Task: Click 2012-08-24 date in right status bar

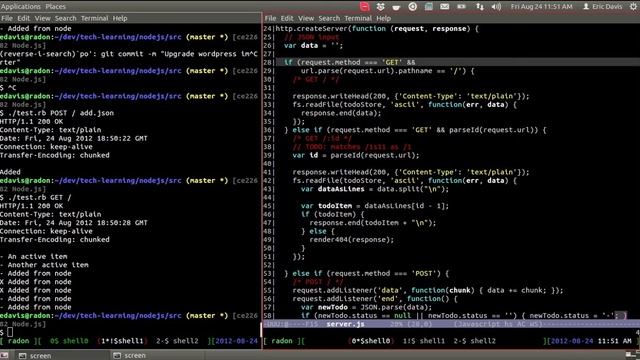Action: coord(571,341)
